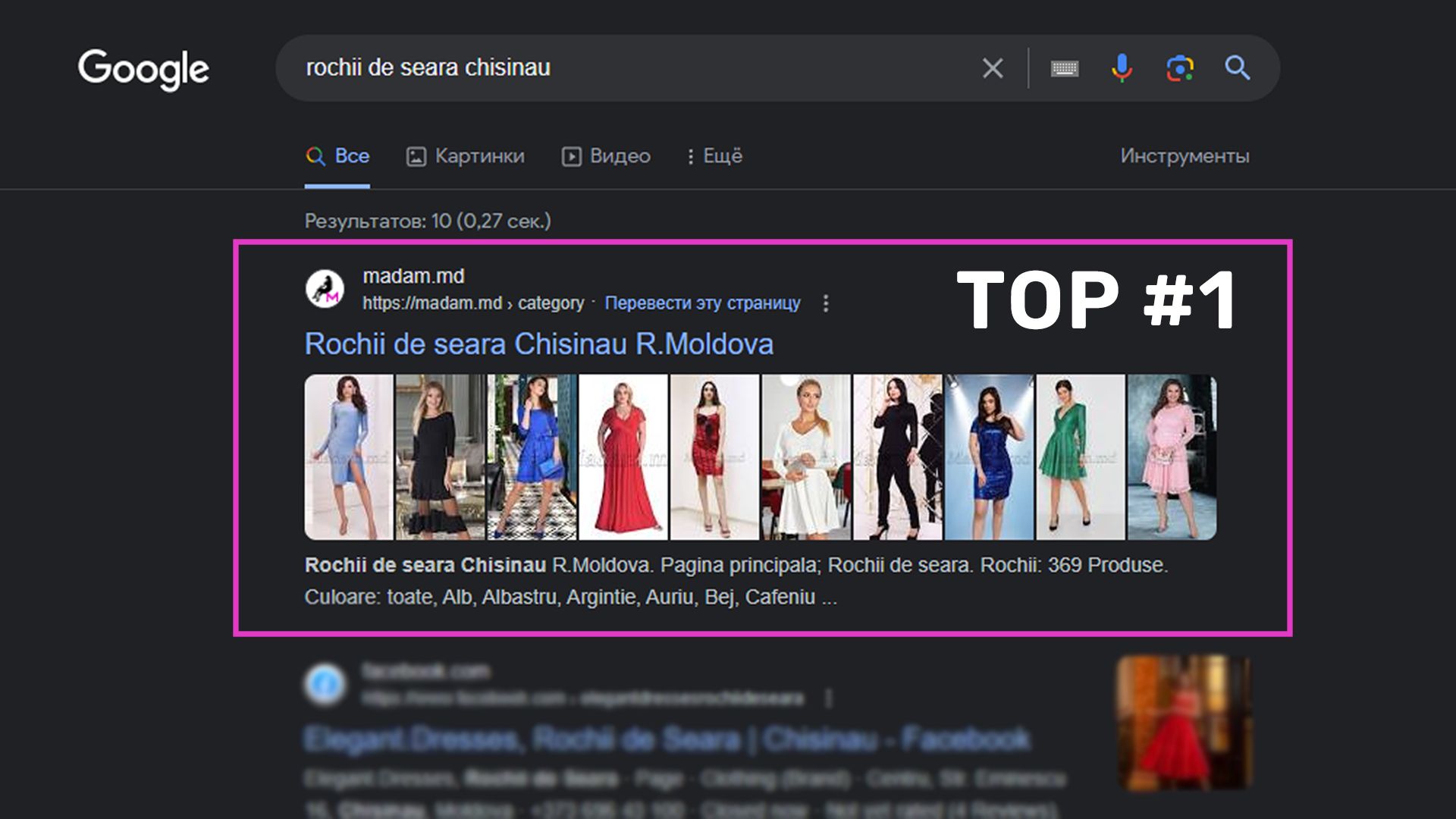Open the long red dress thumbnail
Image resolution: width=1456 pixels, height=819 pixels.
[x=623, y=457]
